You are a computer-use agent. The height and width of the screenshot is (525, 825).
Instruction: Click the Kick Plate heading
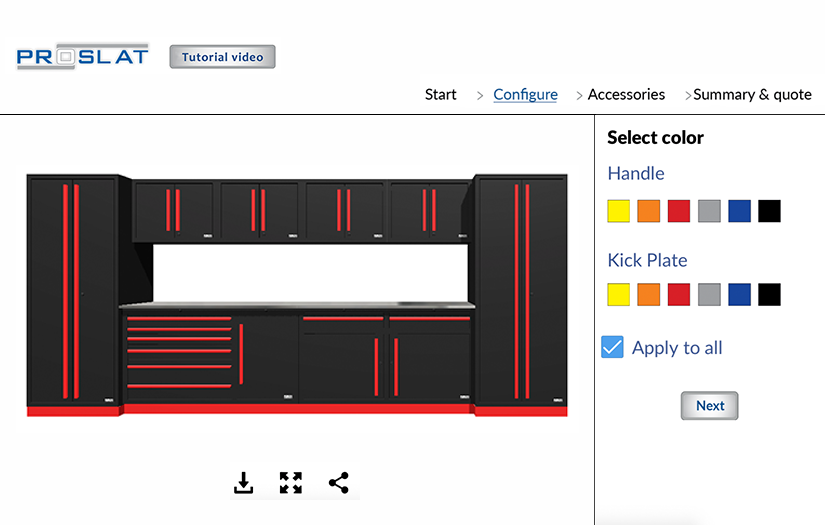pyautogui.click(x=647, y=260)
